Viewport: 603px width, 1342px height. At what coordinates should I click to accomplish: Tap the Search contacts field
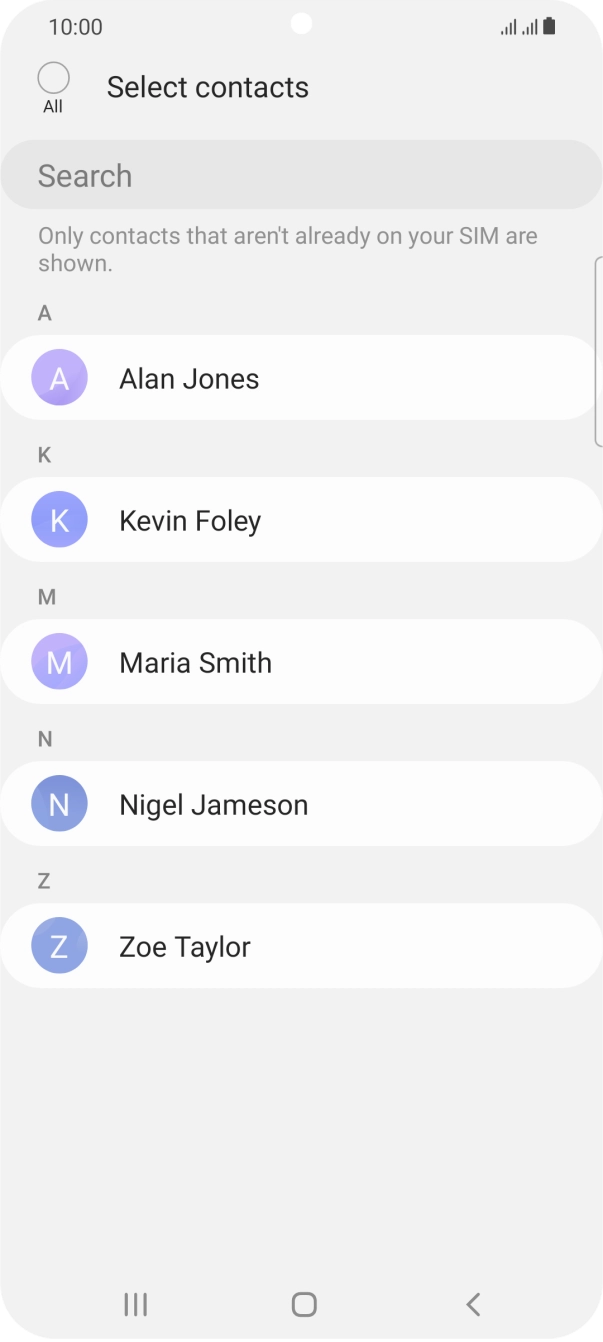click(300, 176)
